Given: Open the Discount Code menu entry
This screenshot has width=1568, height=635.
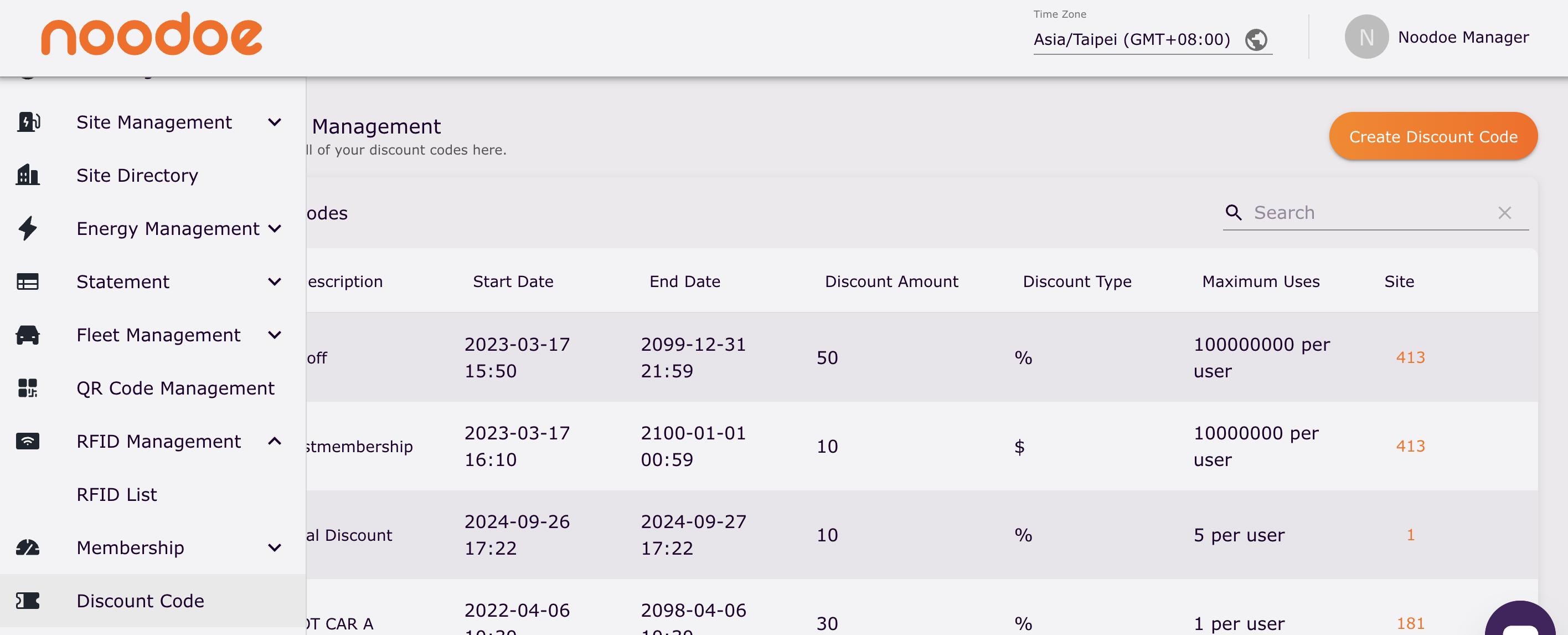Looking at the screenshot, I should click(x=141, y=601).
